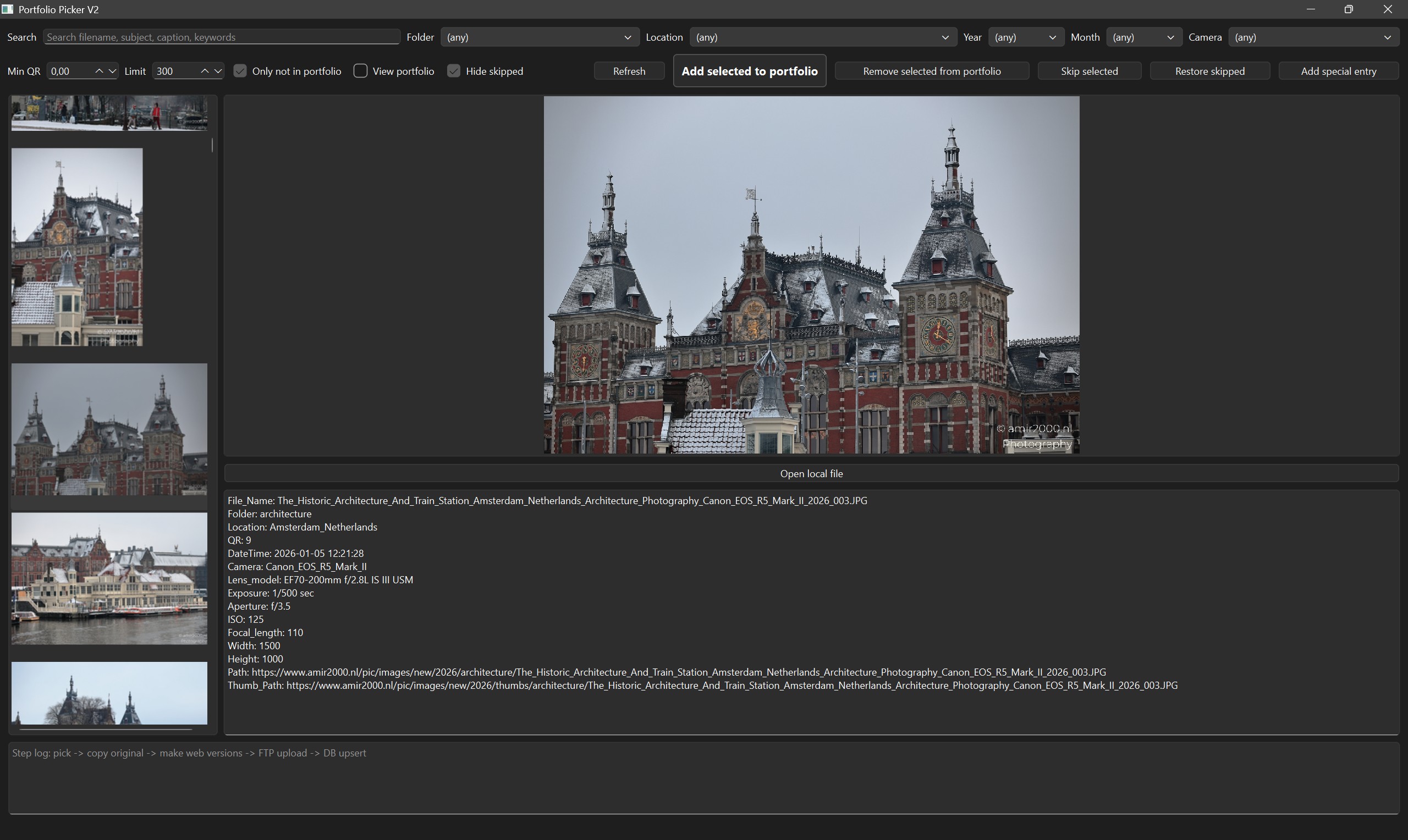Click the Add special entry button
This screenshot has height=840, width=1408.
click(1338, 71)
